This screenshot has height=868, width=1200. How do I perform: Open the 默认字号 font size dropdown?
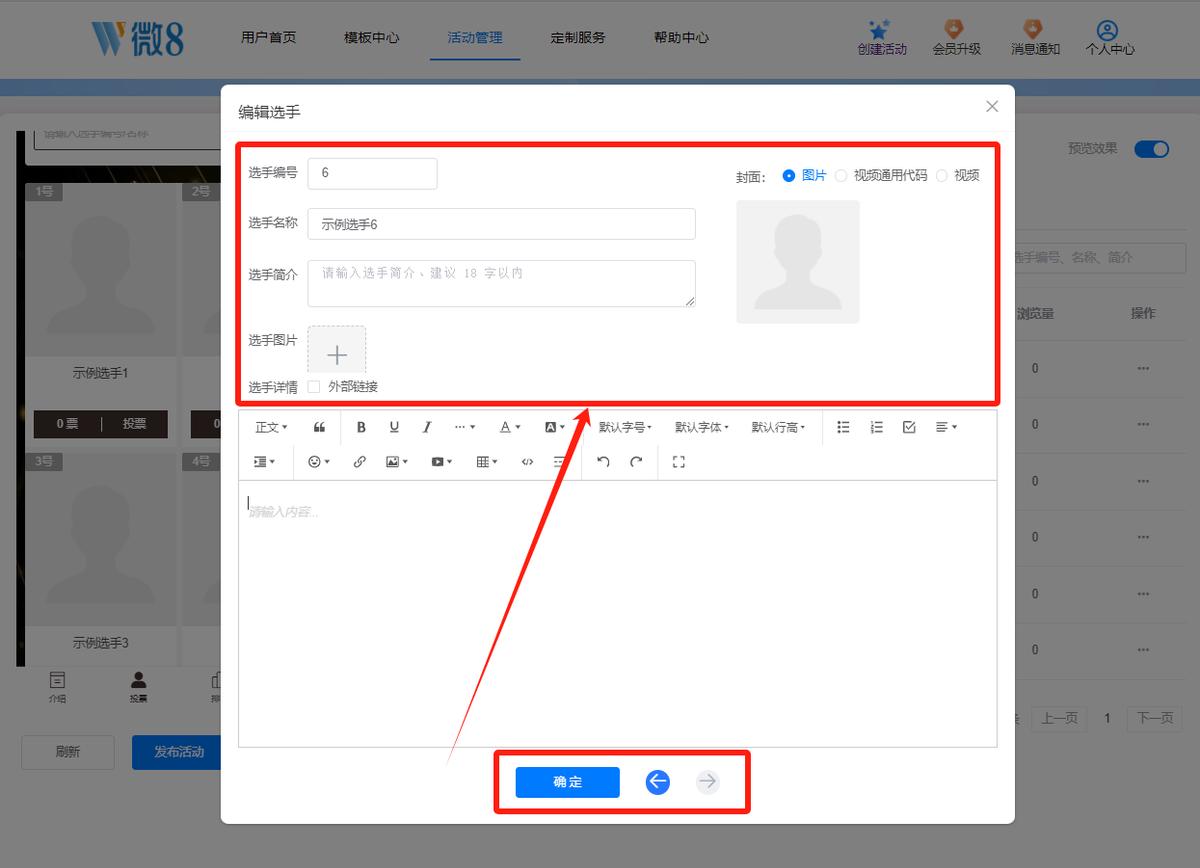(x=625, y=427)
